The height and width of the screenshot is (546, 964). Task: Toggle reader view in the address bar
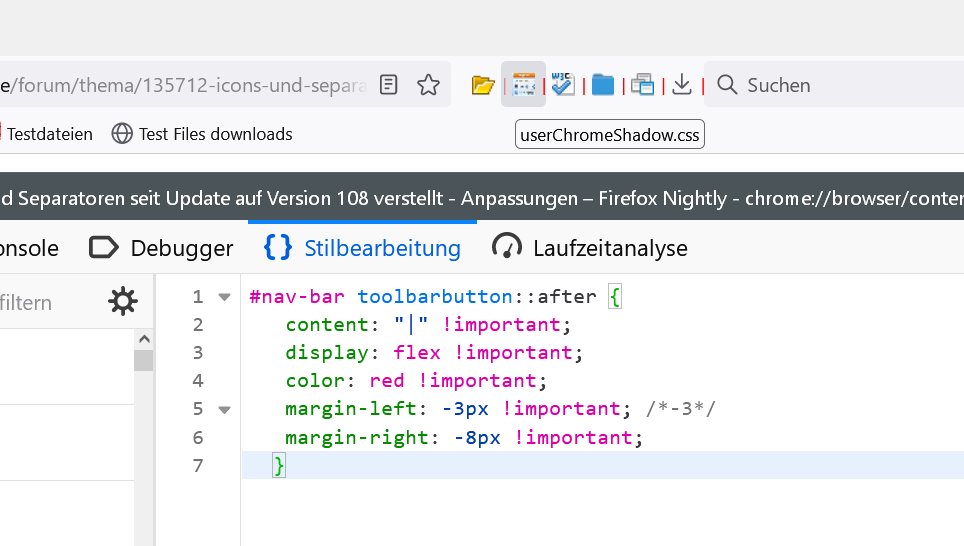(x=389, y=85)
